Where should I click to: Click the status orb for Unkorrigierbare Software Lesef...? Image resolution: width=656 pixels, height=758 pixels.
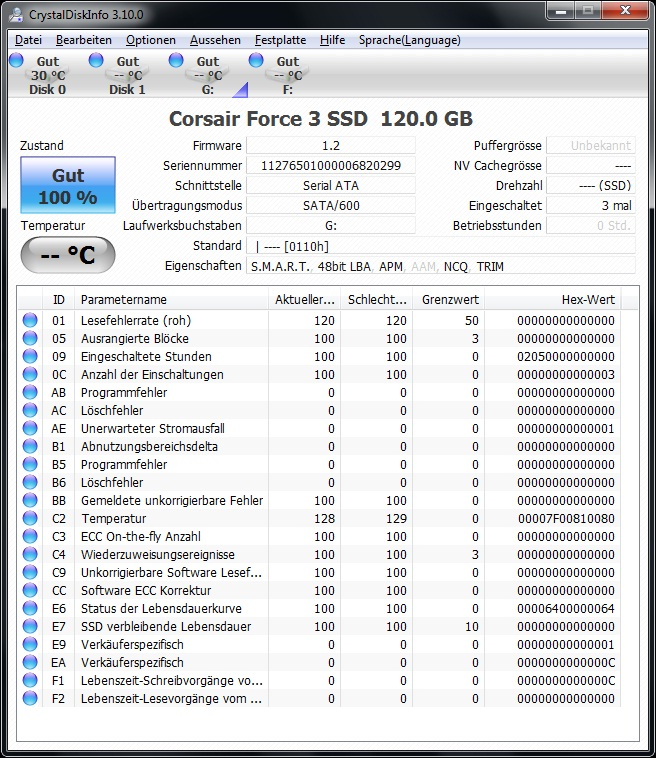[x=30, y=572]
